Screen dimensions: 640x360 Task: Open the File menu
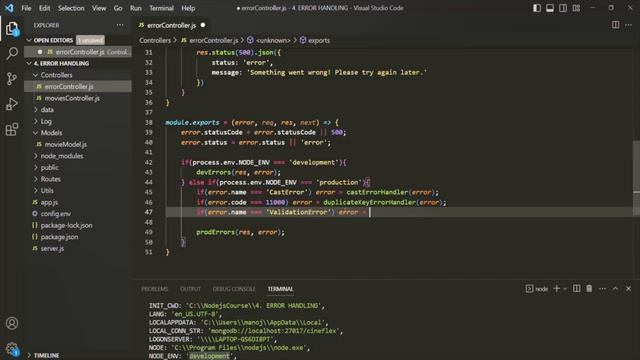pyautogui.click(x=26, y=8)
